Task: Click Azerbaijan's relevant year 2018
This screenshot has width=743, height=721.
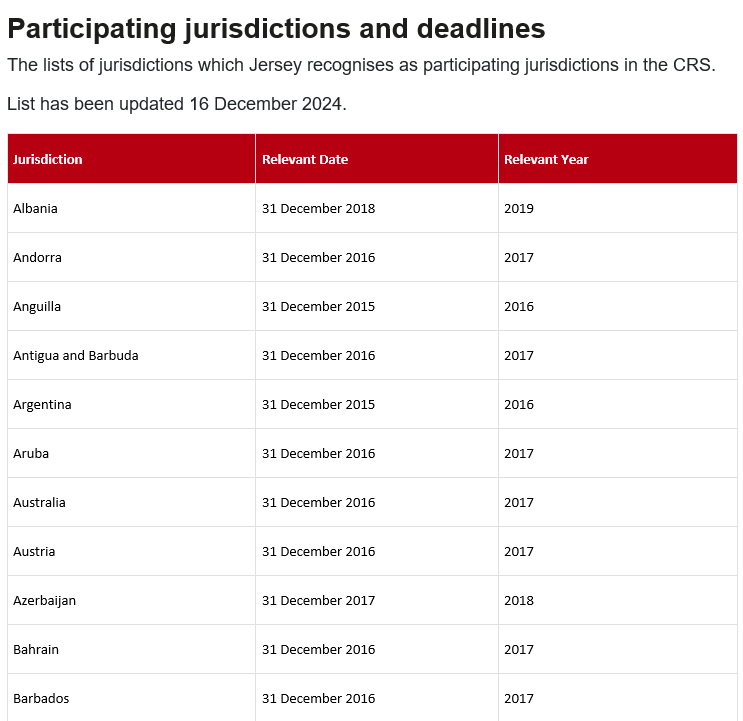Action: pos(519,600)
